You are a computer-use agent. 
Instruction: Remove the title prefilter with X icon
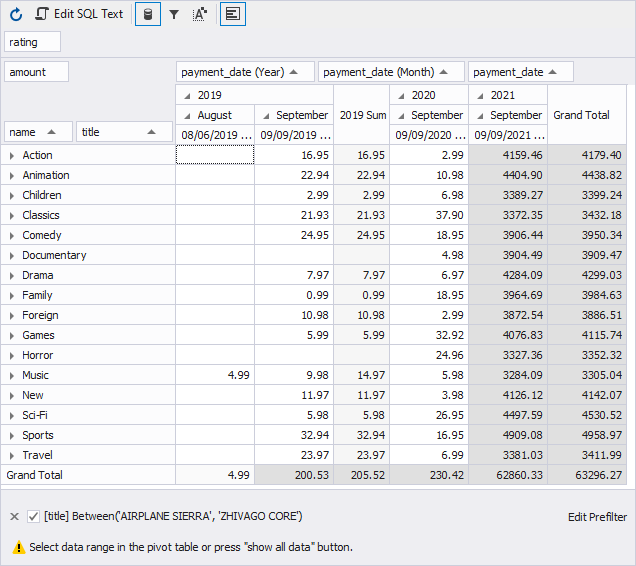pyautogui.click(x=14, y=516)
